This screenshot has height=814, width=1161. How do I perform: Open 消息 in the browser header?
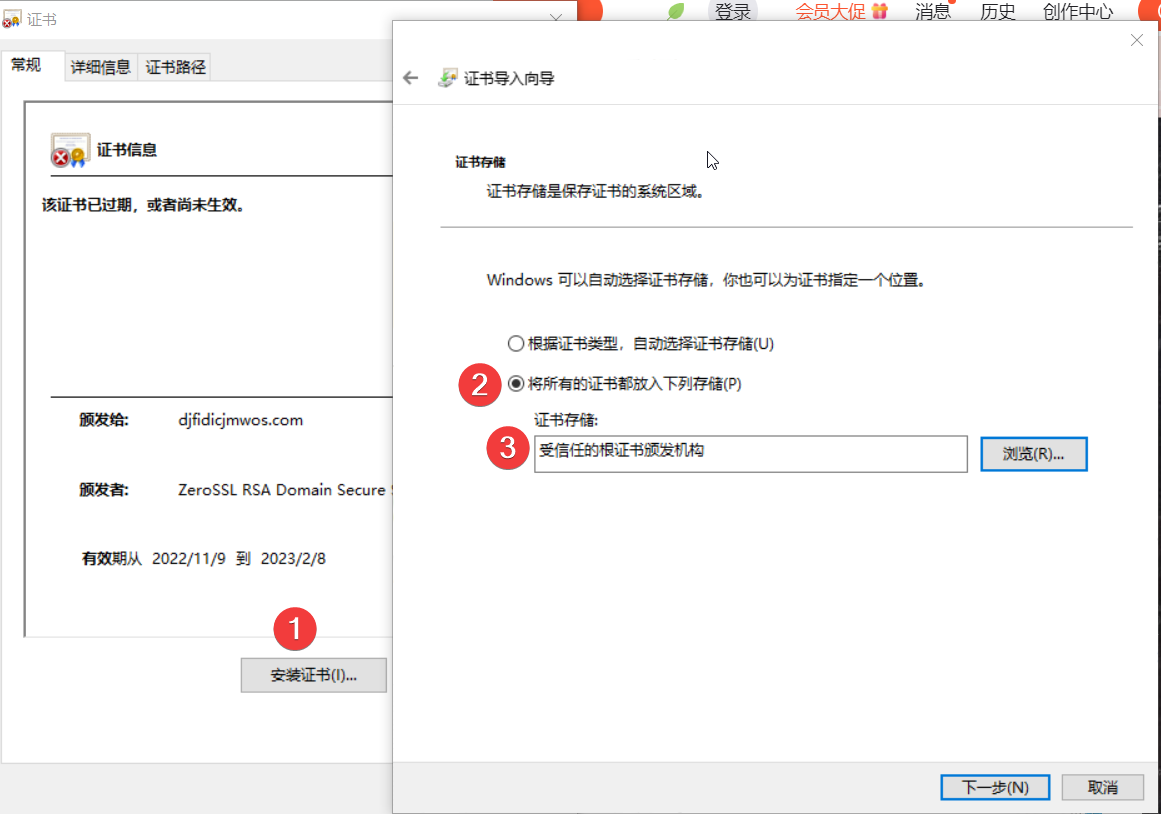tap(933, 12)
